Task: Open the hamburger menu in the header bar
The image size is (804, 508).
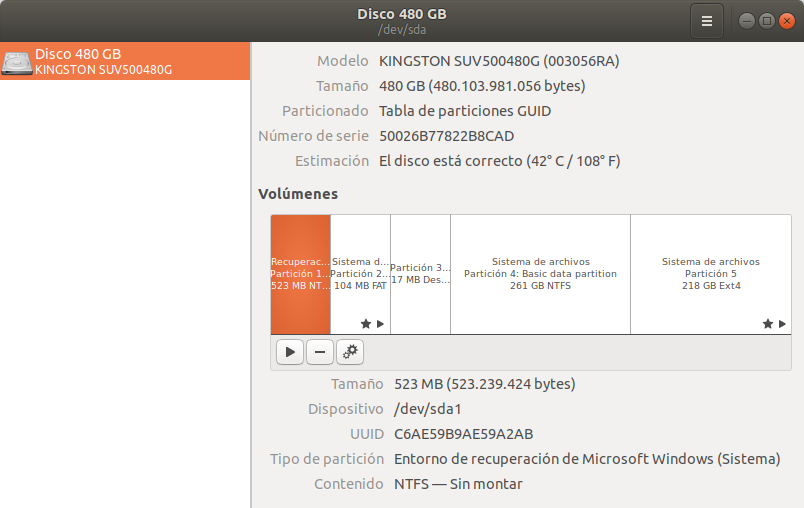Action: pyautogui.click(x=706, y=21)
